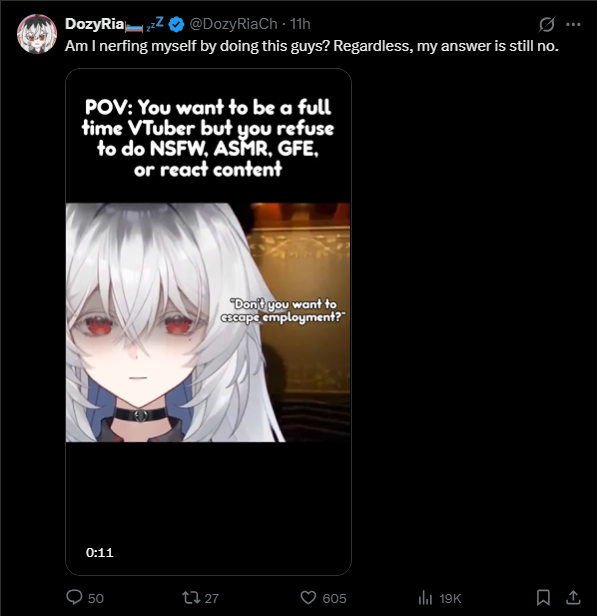Open view analytics bar chart icon
597x616 pixels.
pos(425,598)
